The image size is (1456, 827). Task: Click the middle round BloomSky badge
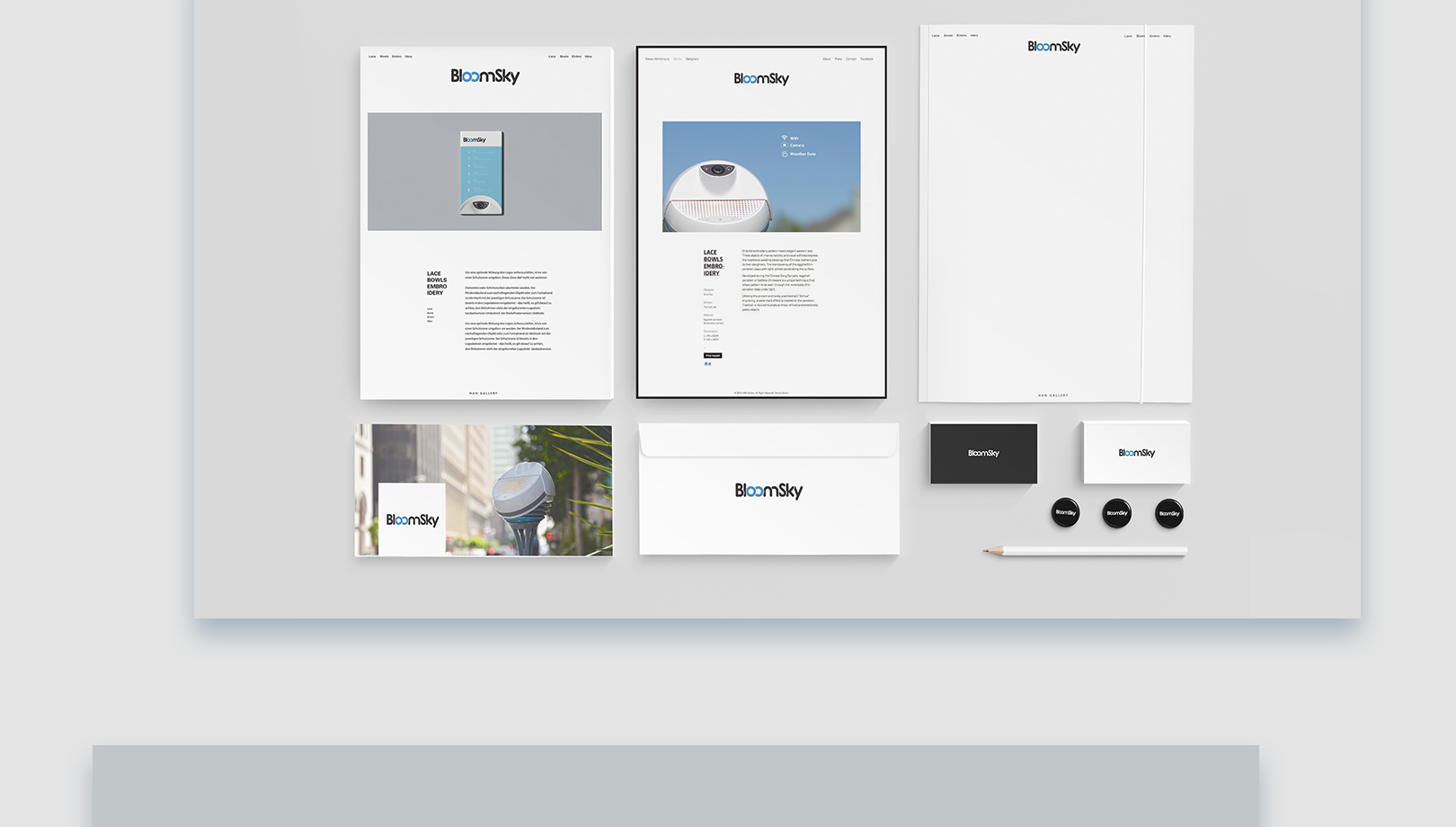click(1117, 513)
